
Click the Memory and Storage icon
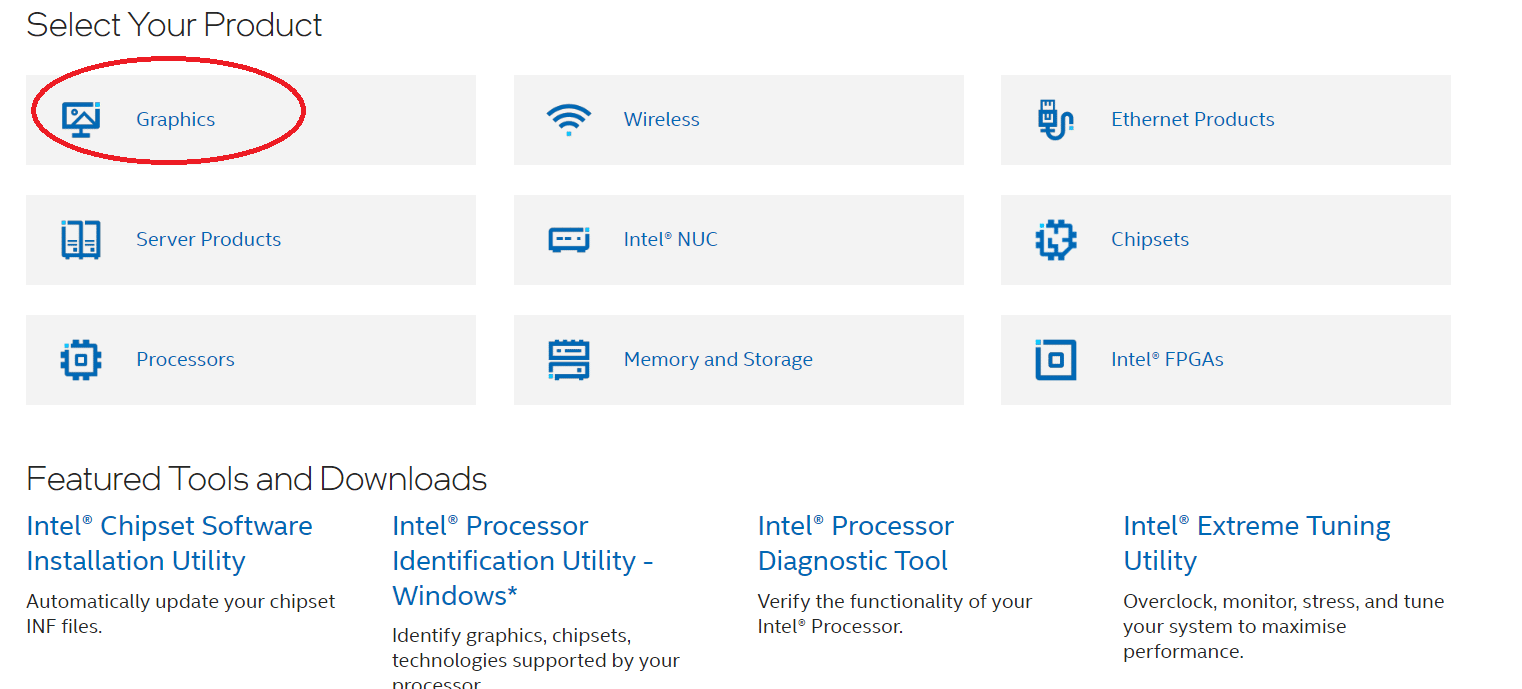tap(568, 360)
